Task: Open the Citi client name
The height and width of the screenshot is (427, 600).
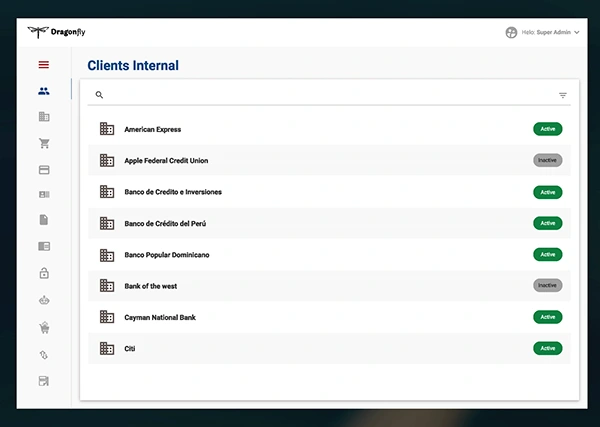Action: tap(130, 349)
